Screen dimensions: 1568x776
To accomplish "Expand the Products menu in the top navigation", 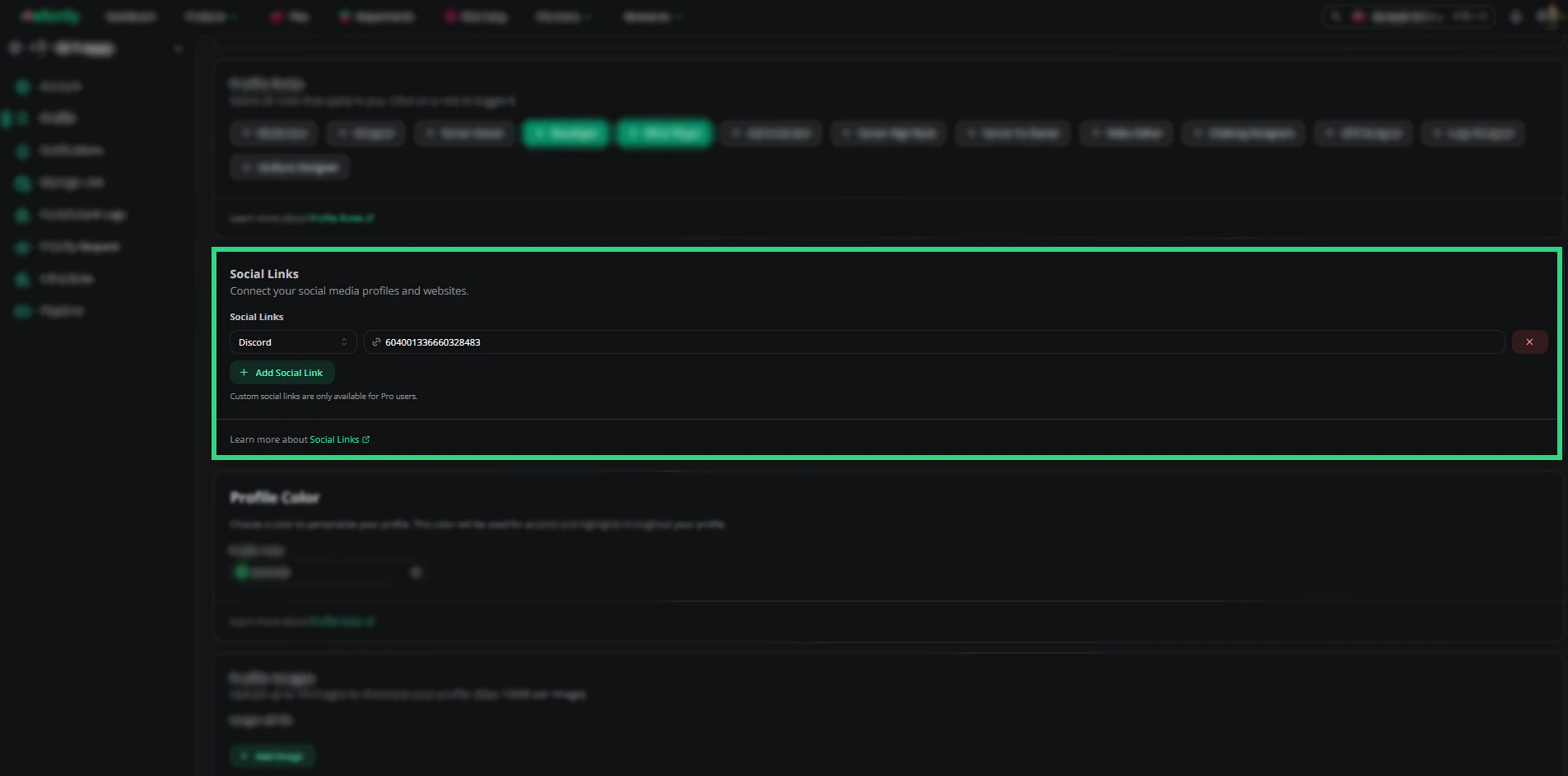I will 211,16.
